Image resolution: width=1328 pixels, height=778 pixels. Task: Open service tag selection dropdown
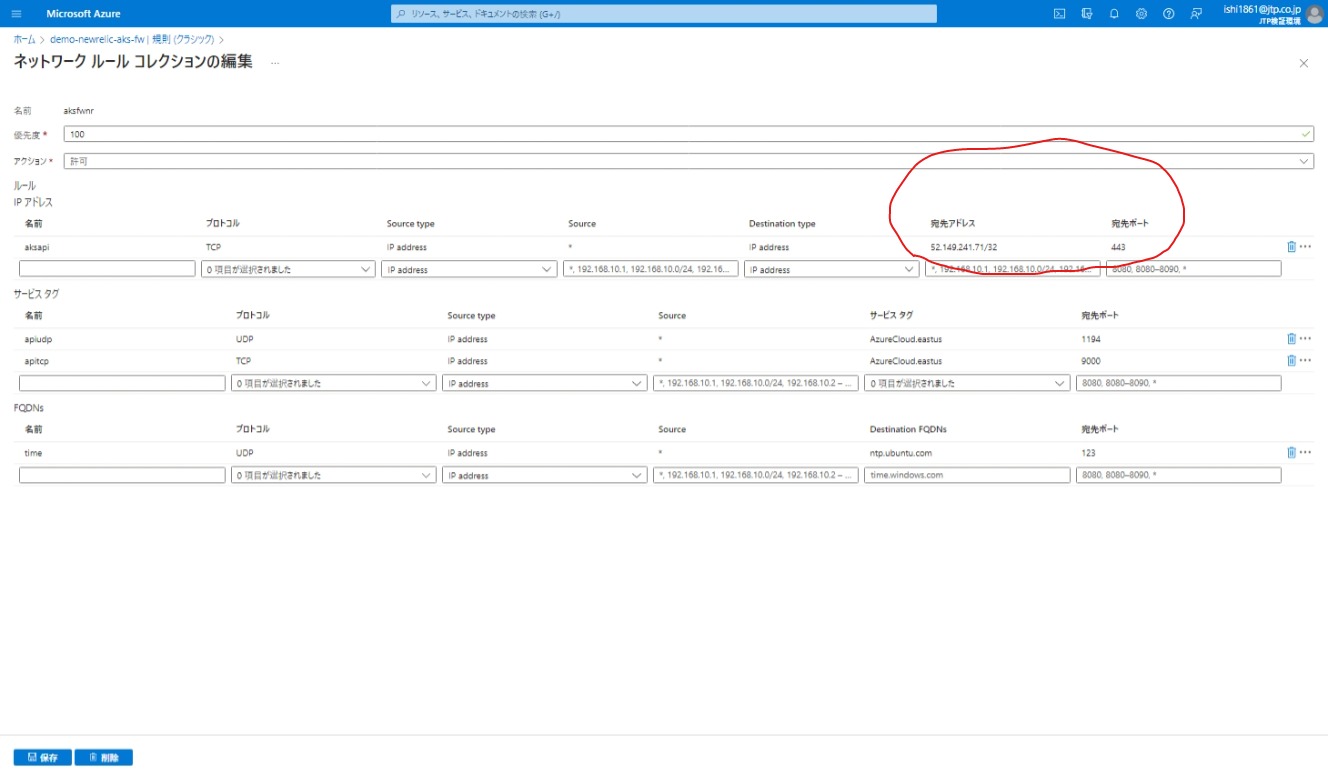(967, 383)
